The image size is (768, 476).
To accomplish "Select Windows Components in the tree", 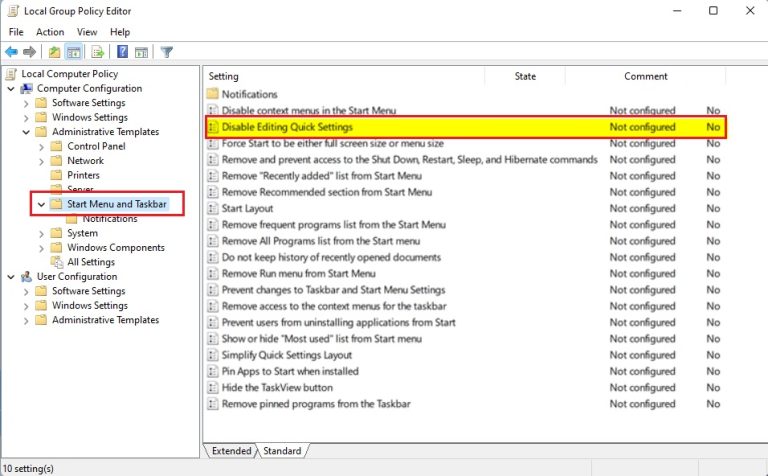I will [x=116, y=247].
